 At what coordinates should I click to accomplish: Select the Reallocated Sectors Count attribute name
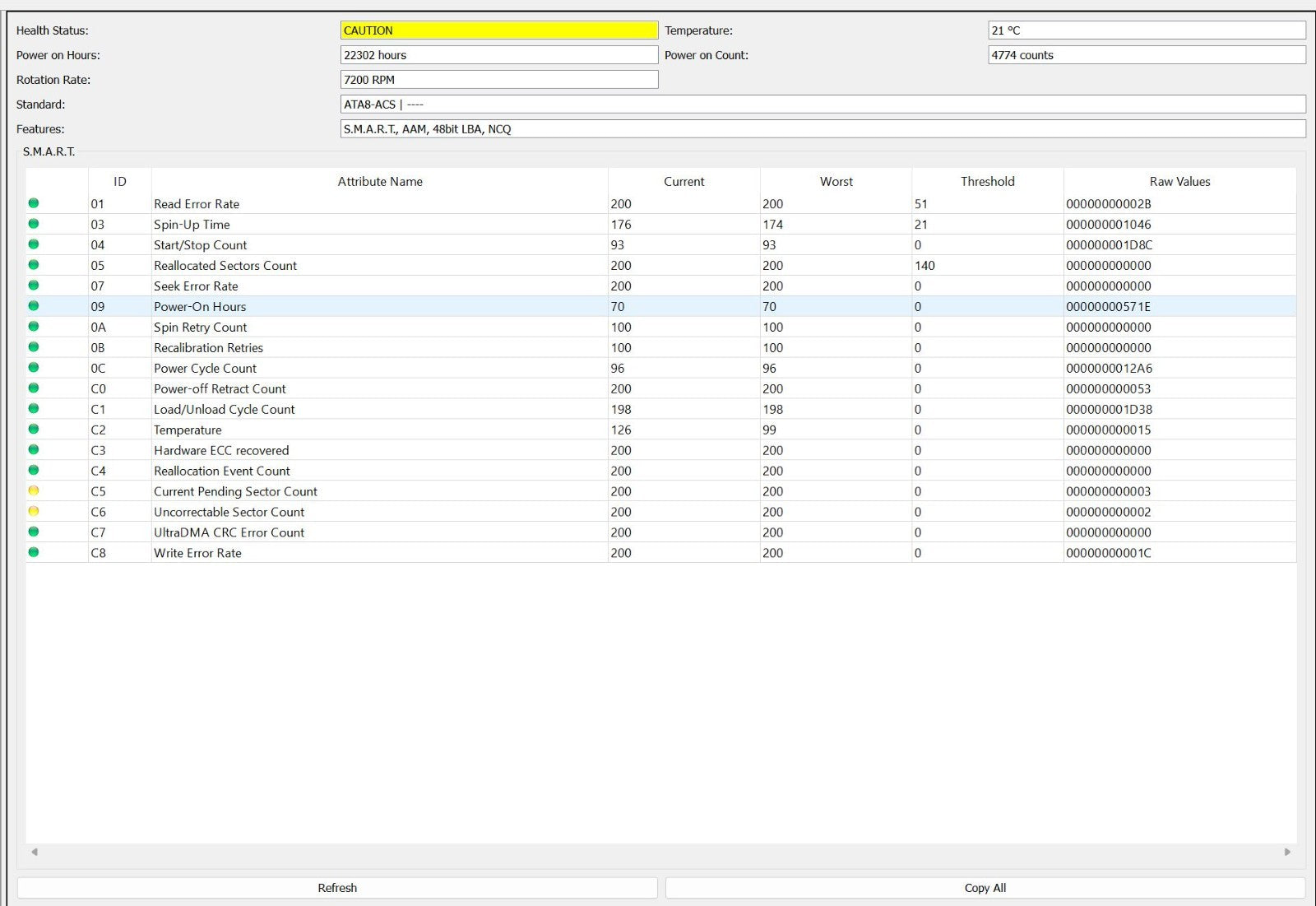(225, 266)
